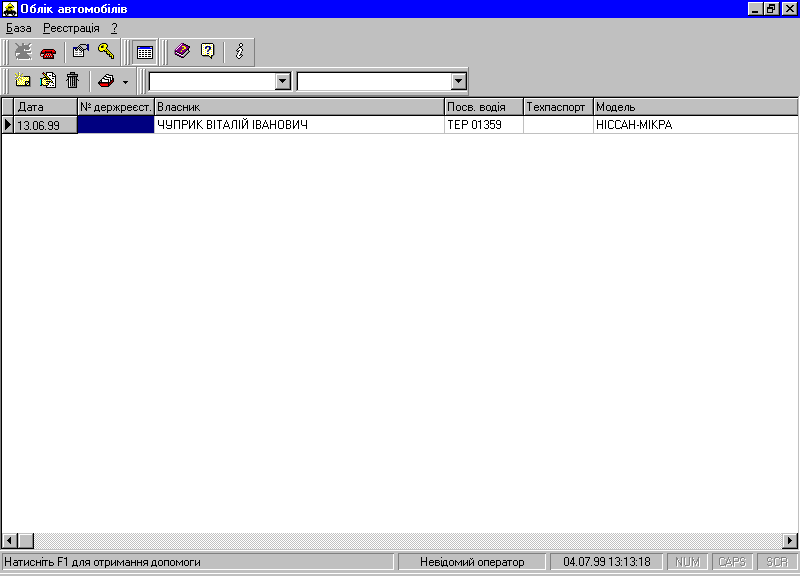This screenshot has width=800, height=576.
Task: Toggle the table grid view icon
Action: click(144, 52)
